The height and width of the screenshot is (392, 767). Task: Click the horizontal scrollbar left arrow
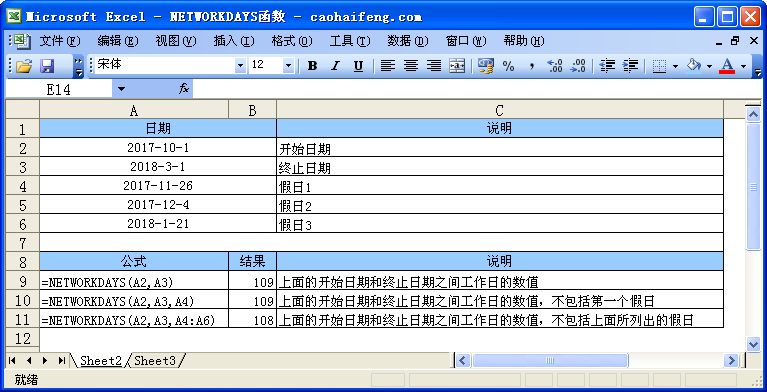463,361
